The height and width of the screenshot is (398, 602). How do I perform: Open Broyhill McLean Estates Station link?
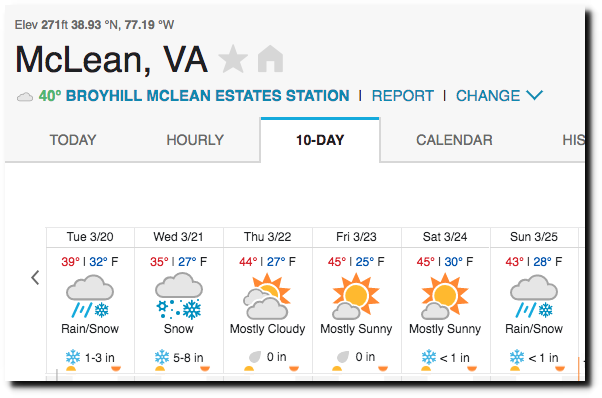click(x=207, y=96)
